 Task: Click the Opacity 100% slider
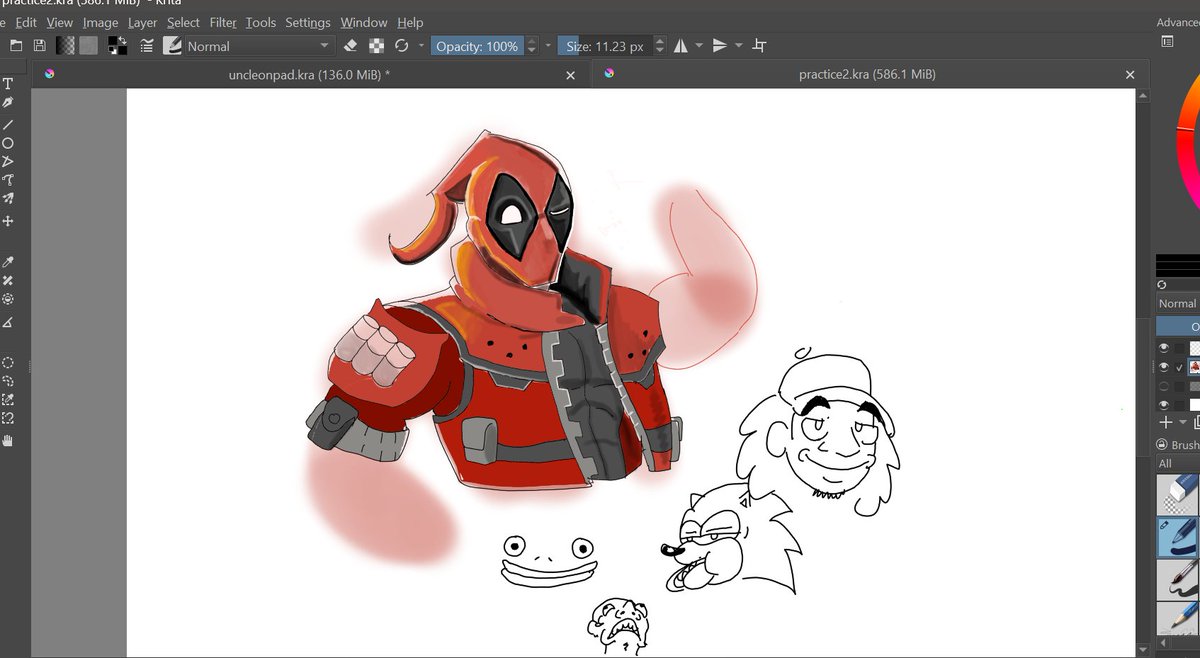(x=477, y=46)
